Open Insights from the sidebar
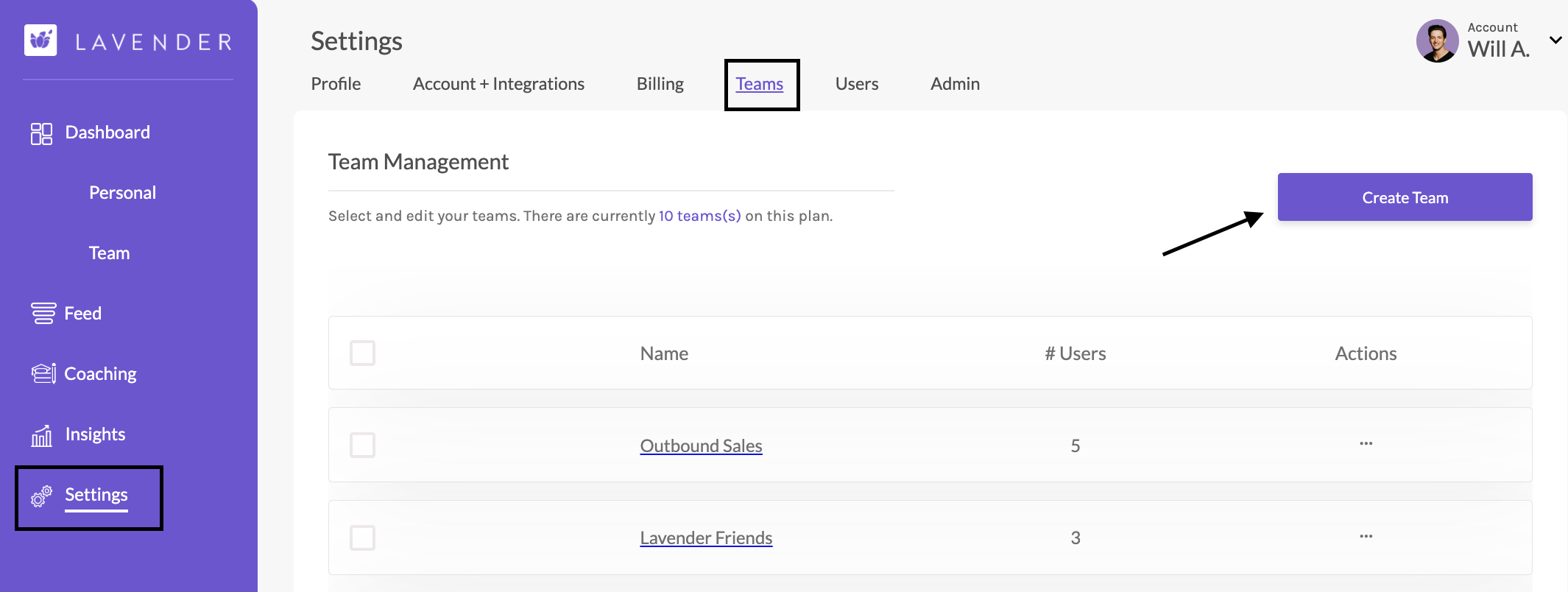Screen dimensions: 1568x592 95,434
